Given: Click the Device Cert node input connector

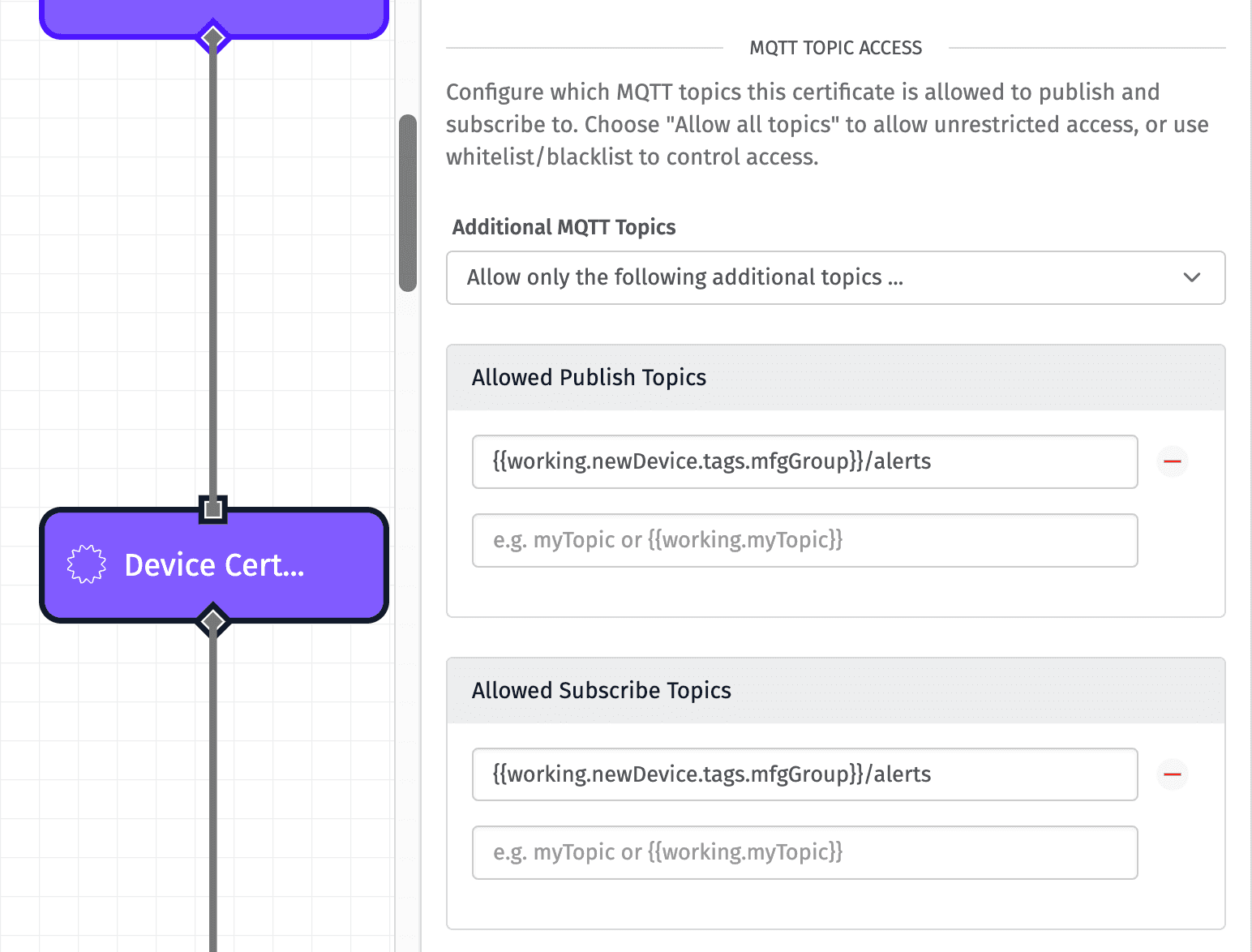Looking at the screenshot, I should (213, 509).
